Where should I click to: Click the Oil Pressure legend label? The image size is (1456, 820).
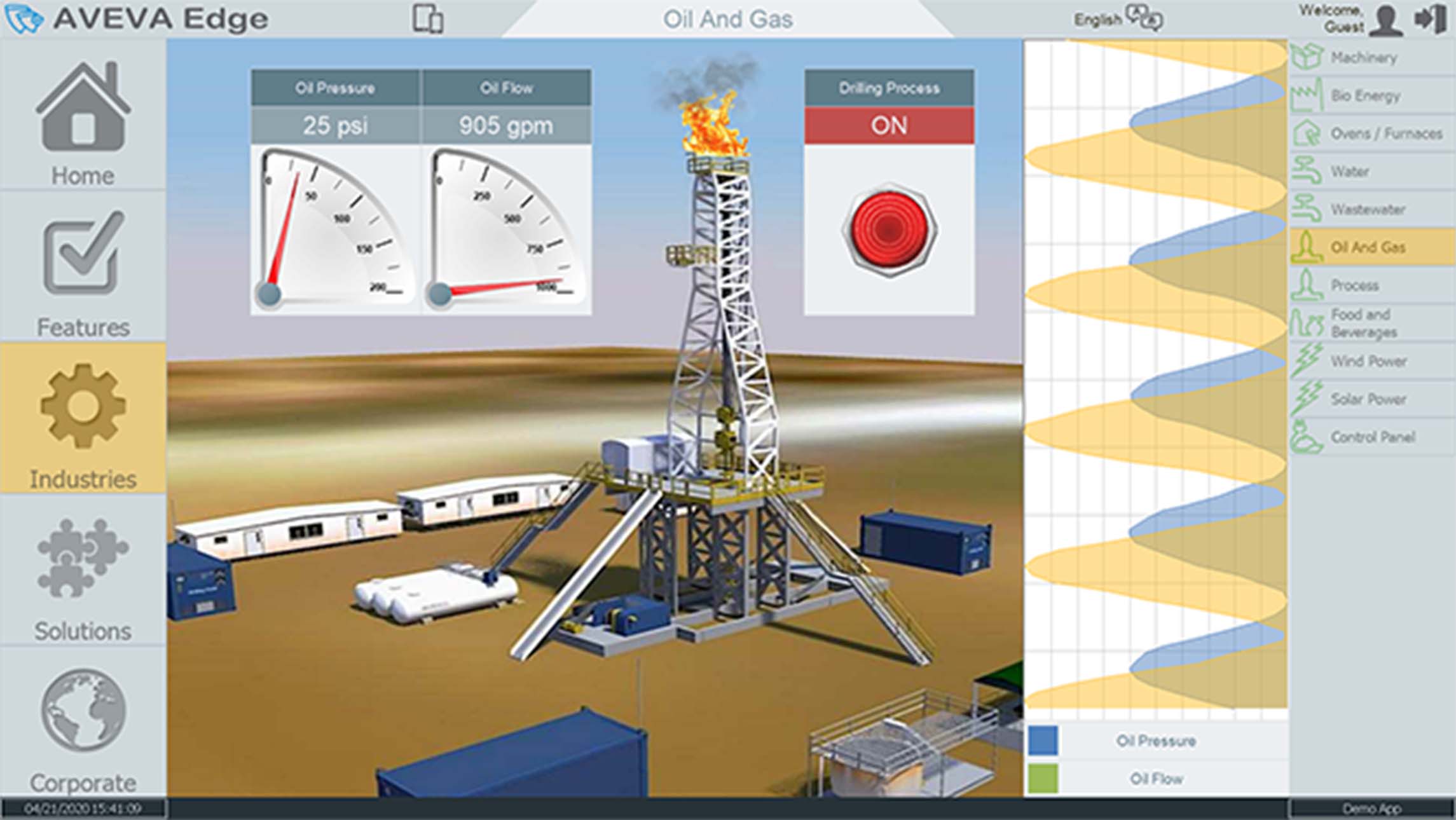click(1156, 741)
